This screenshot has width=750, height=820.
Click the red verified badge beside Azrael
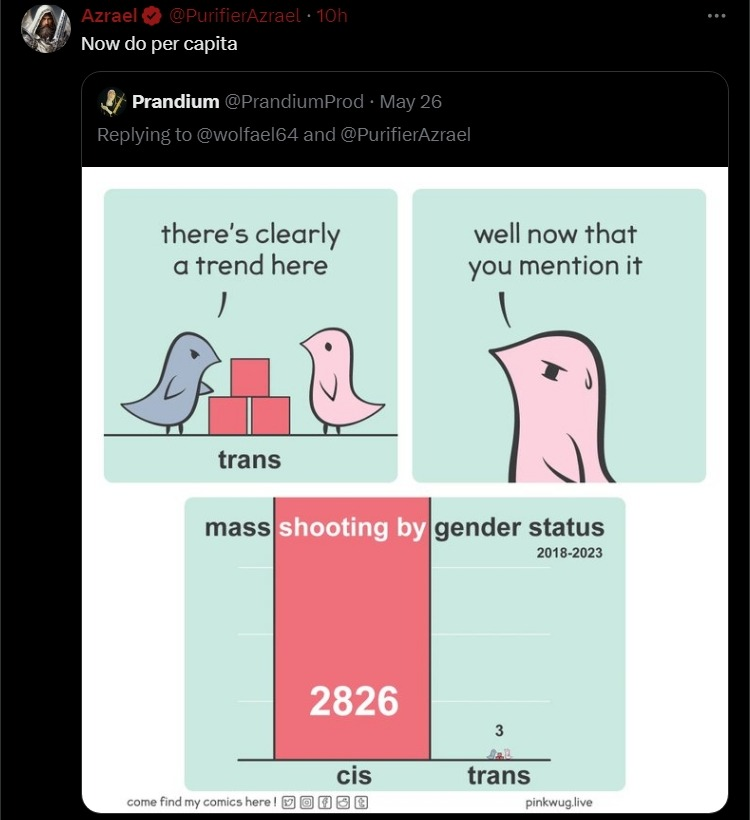click(152, 16)
